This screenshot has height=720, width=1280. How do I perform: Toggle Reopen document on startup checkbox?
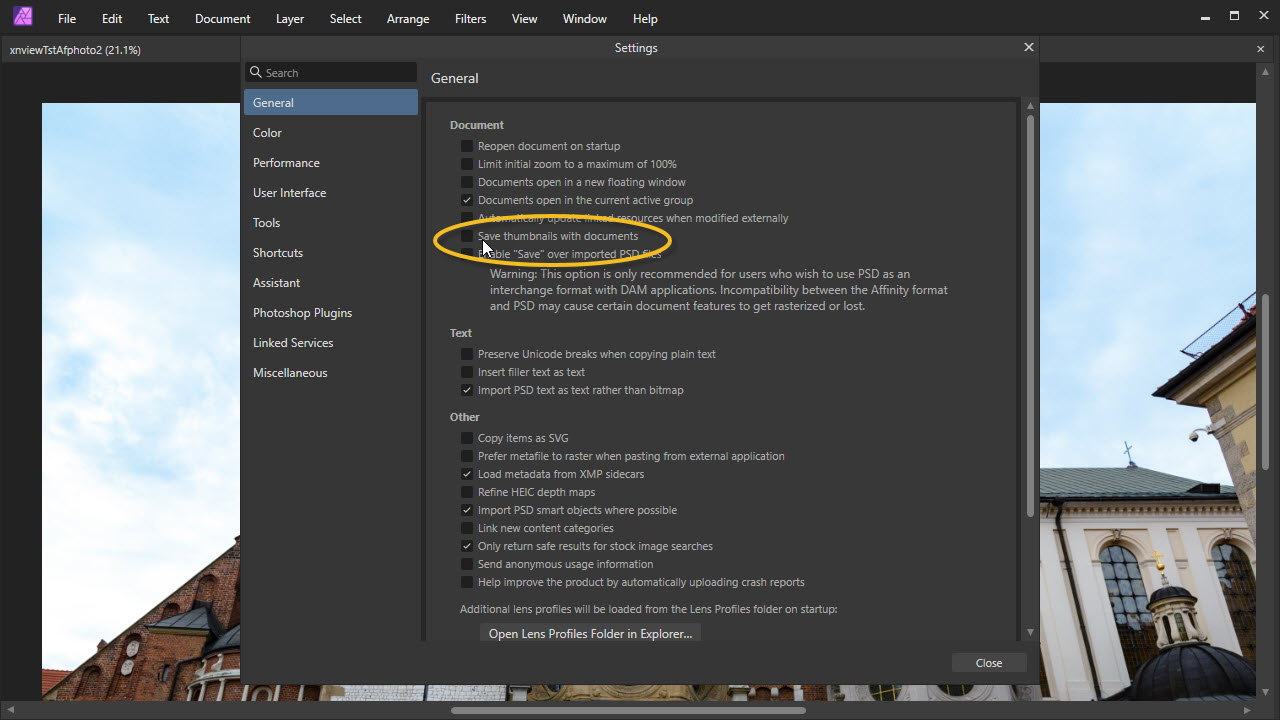click(467, 146)
